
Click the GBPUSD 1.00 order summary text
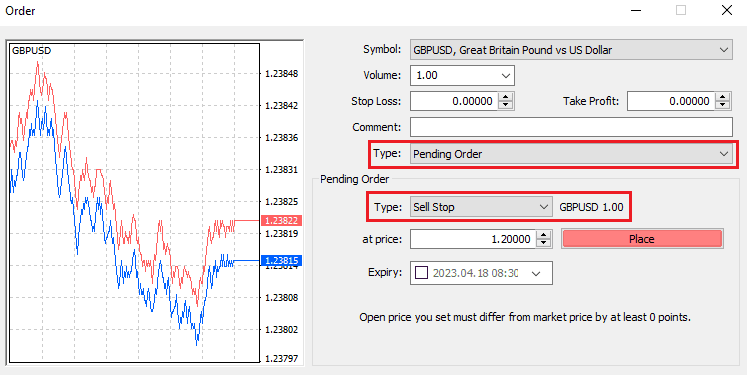(x=591, y=207)
